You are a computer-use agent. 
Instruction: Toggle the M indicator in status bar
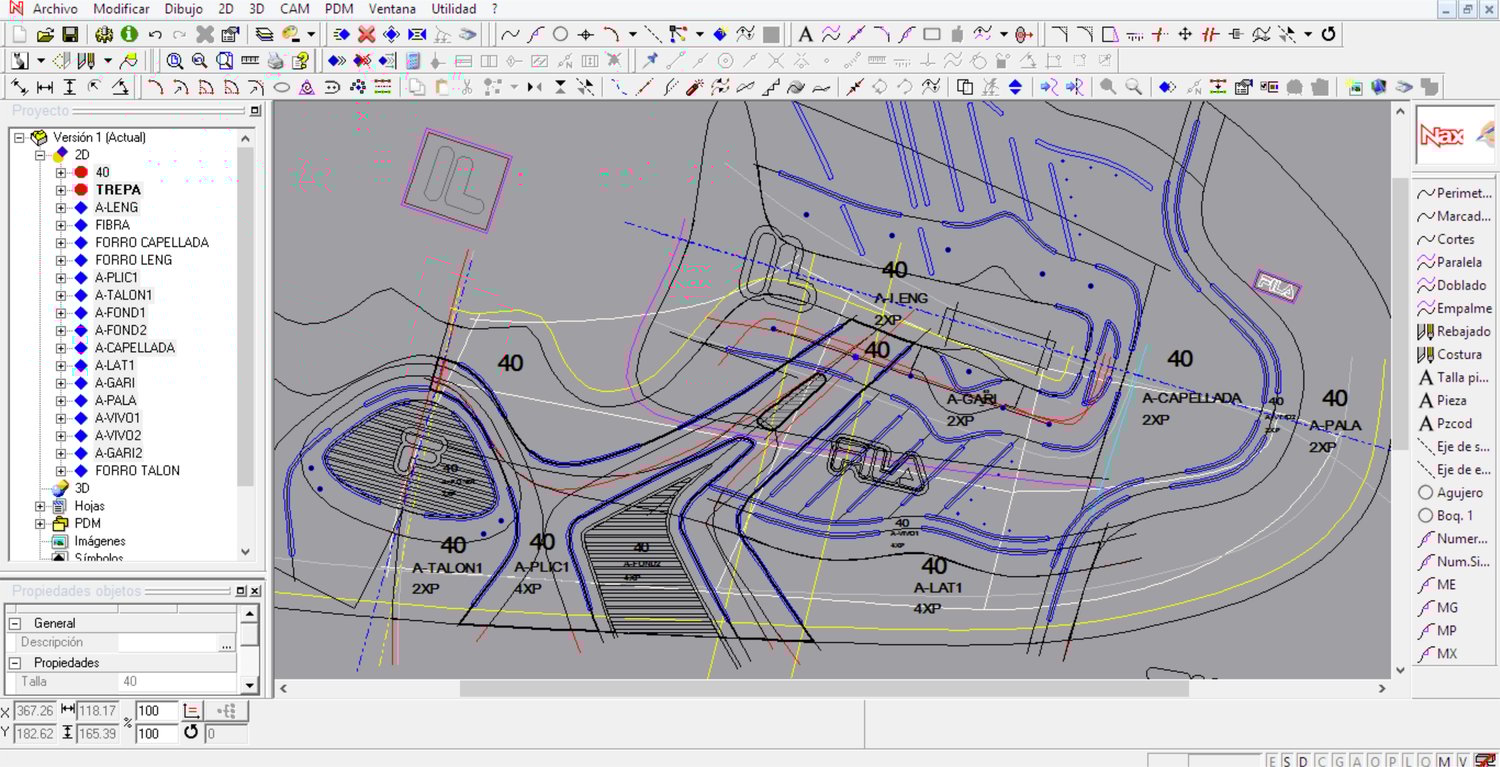(1445, 761)
